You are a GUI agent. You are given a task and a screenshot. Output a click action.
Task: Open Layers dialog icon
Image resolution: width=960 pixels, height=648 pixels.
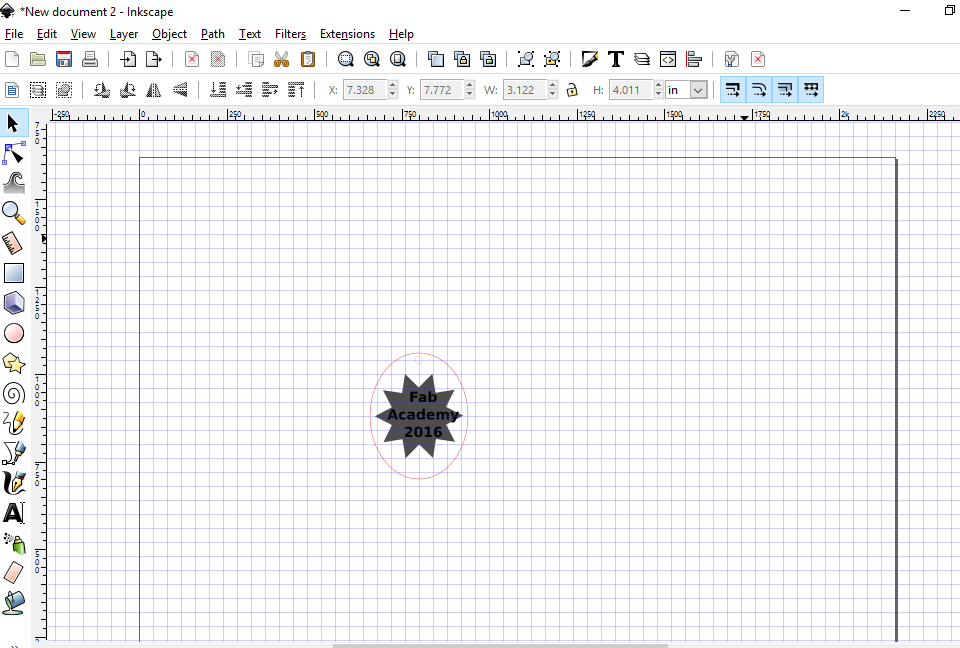click(x=642, y=59)
